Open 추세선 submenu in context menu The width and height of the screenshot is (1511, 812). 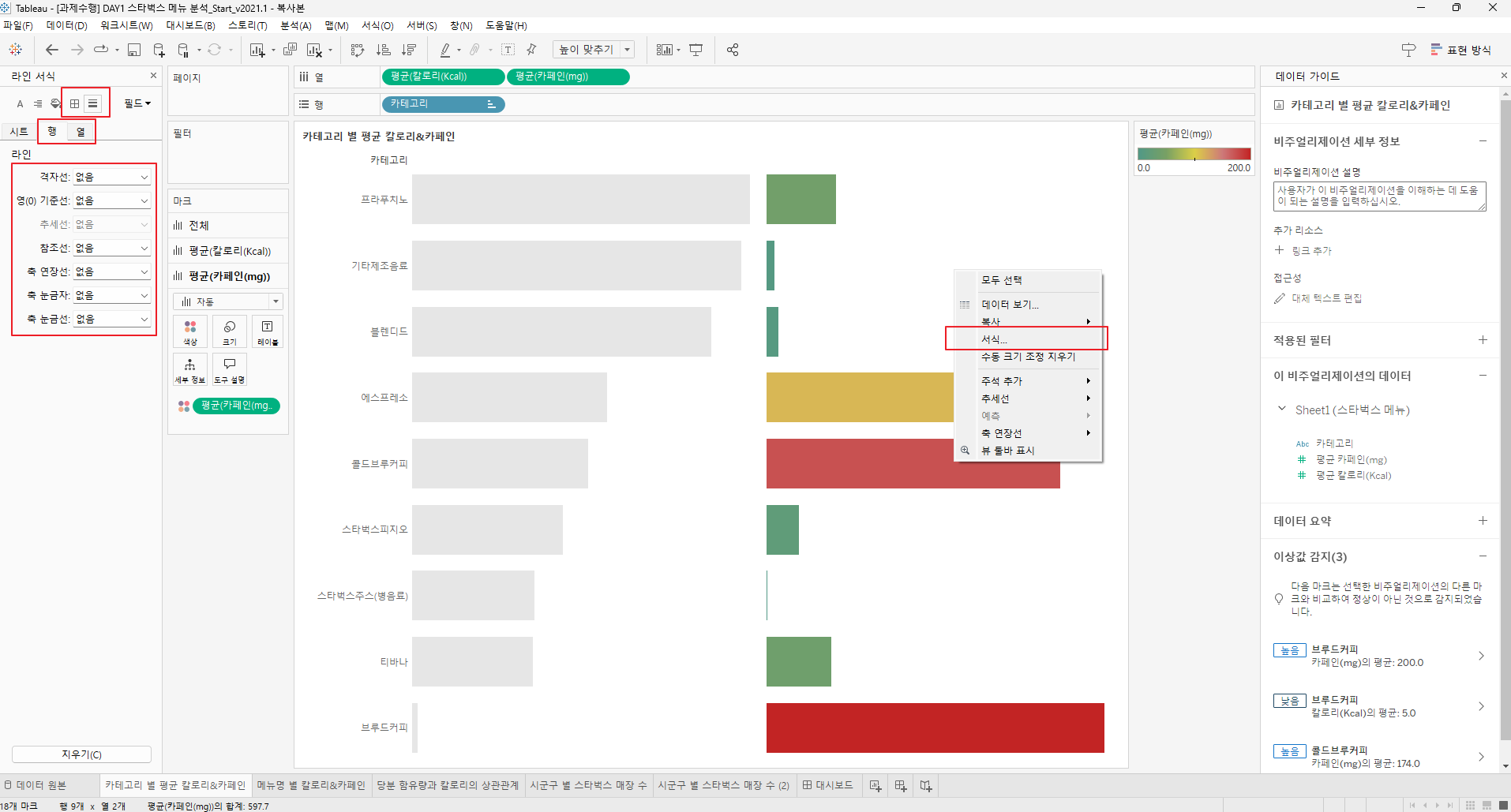1028,399
